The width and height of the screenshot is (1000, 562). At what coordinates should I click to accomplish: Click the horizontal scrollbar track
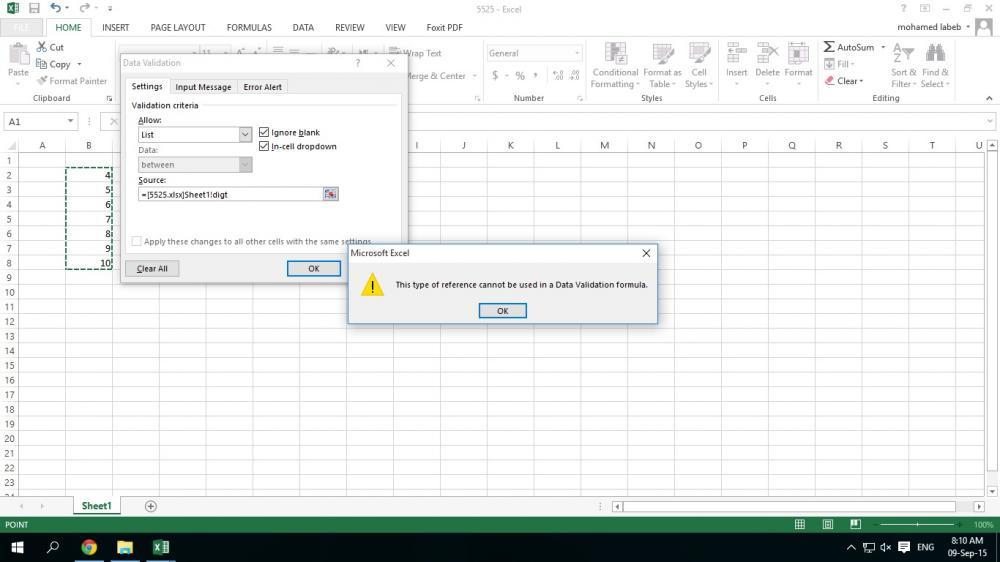[790, 507]
